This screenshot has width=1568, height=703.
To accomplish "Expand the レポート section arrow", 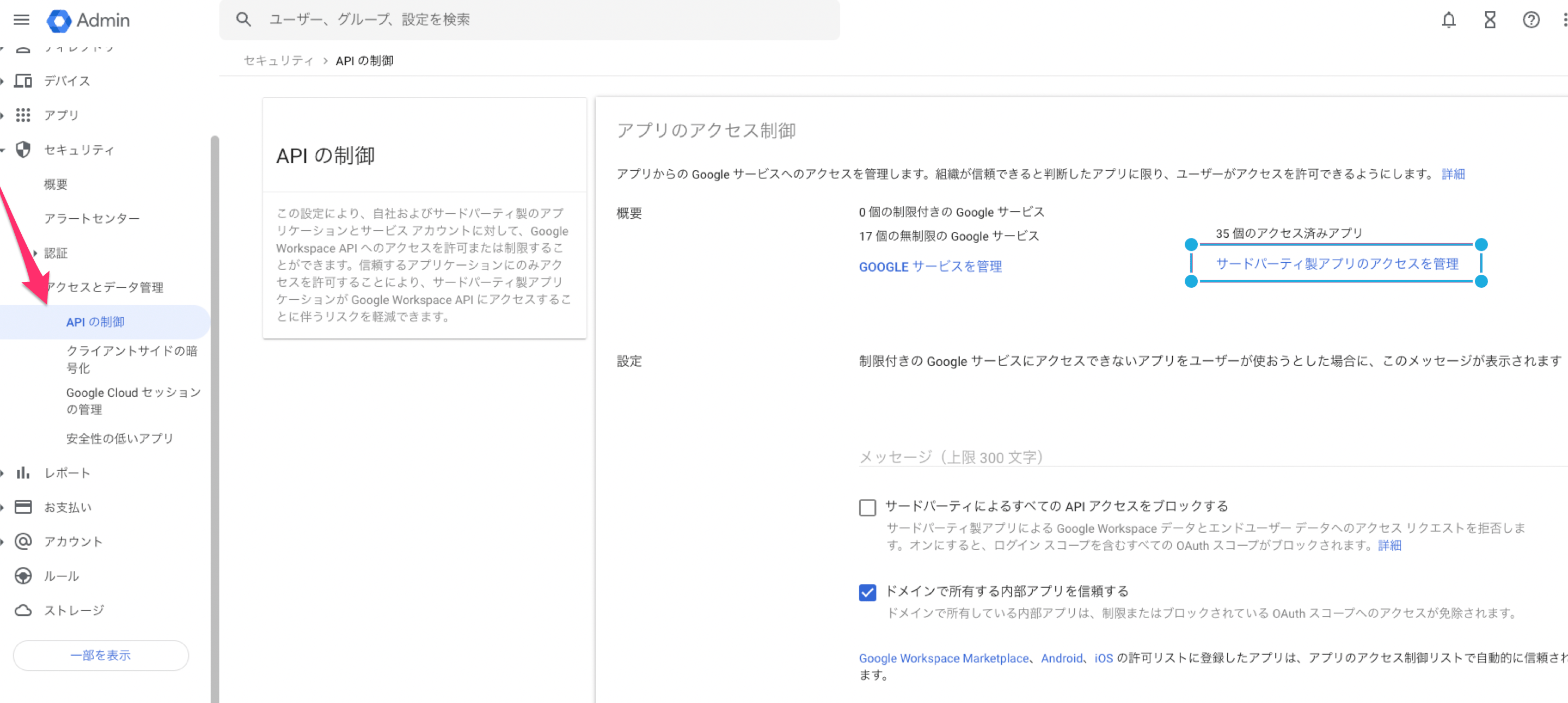I will tap(2, 472).
